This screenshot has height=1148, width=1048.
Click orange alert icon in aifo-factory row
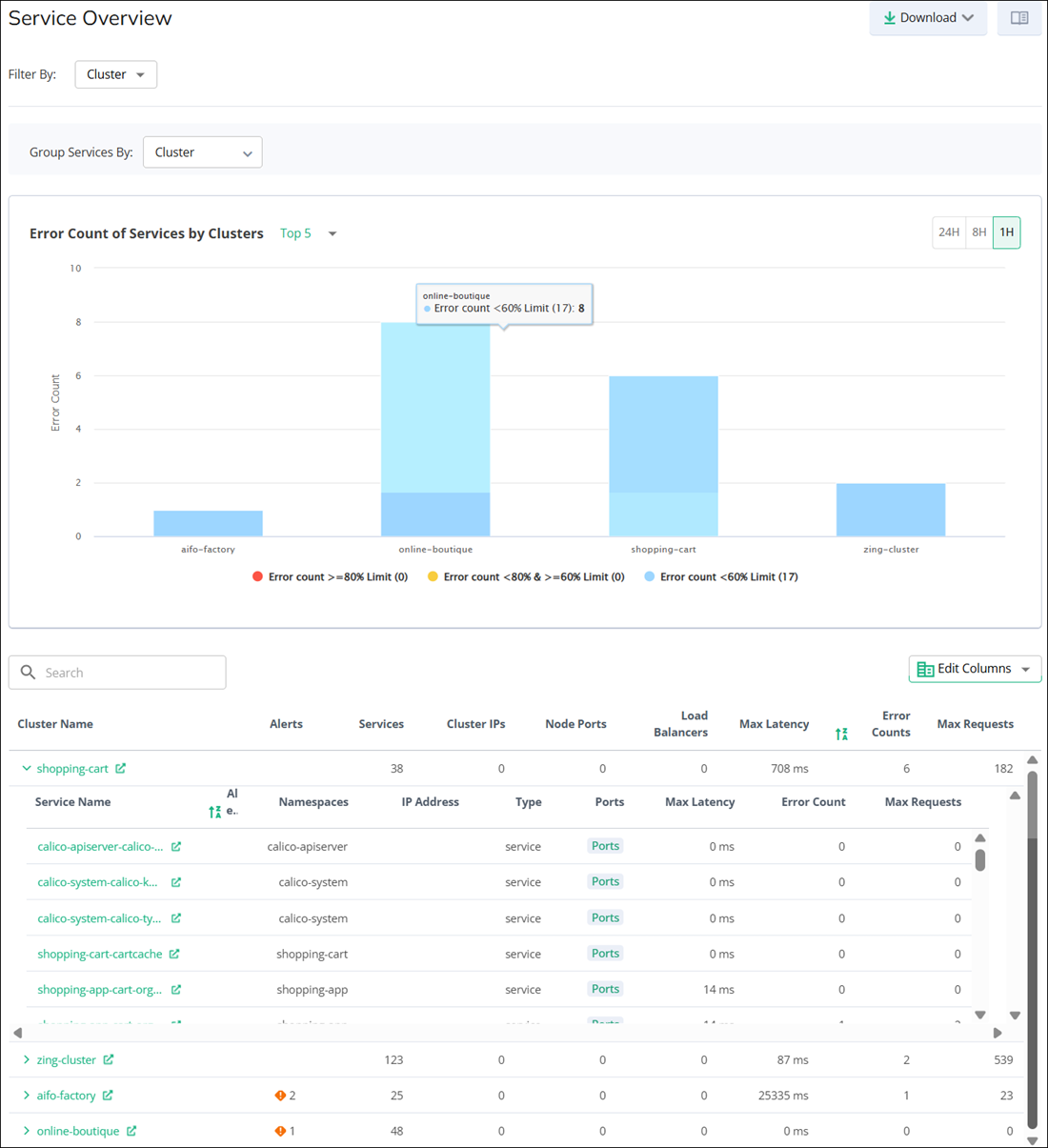point(280,1096)
